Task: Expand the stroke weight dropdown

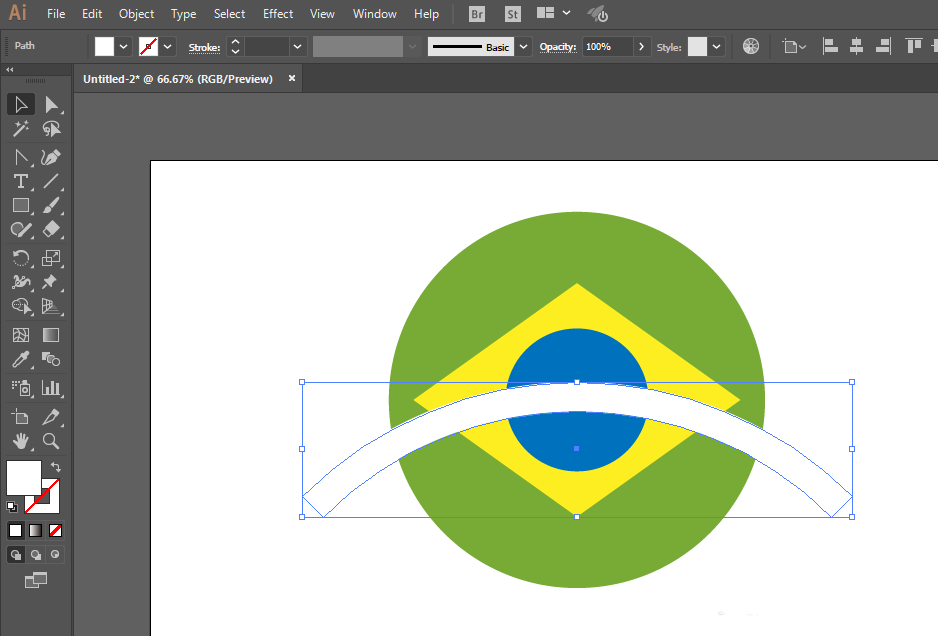Action: [x=297, y=47]
